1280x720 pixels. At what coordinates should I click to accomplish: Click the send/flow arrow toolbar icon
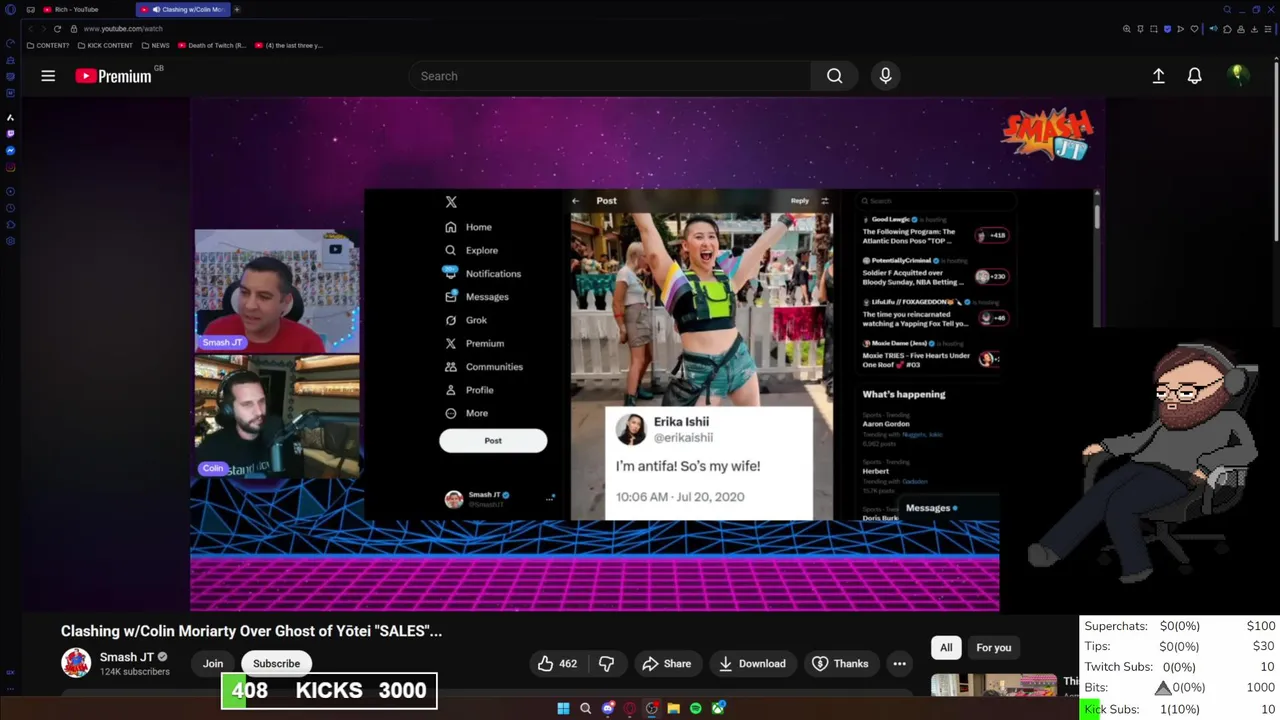(1180, 29)
